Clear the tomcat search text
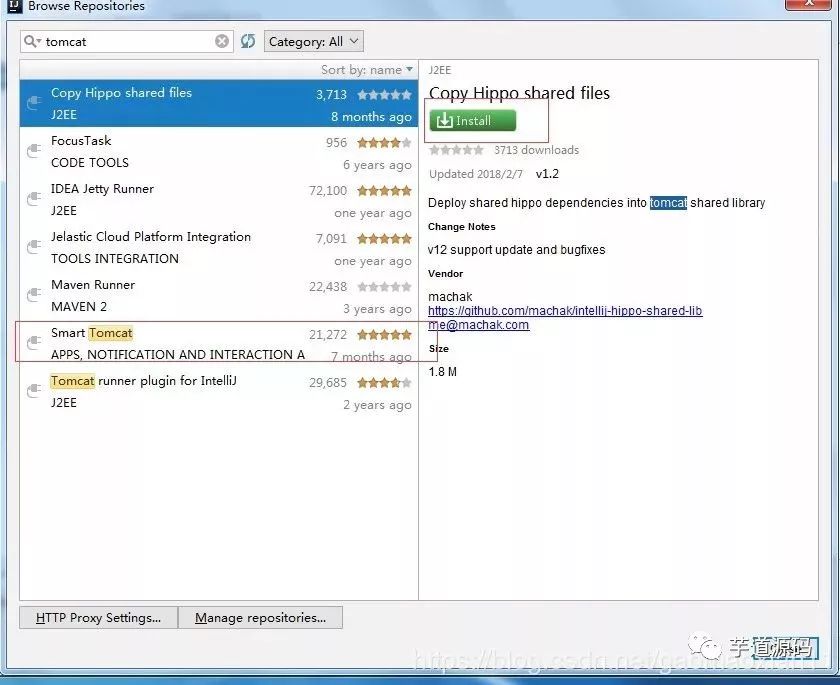840x685 pixels. [222, 41]
